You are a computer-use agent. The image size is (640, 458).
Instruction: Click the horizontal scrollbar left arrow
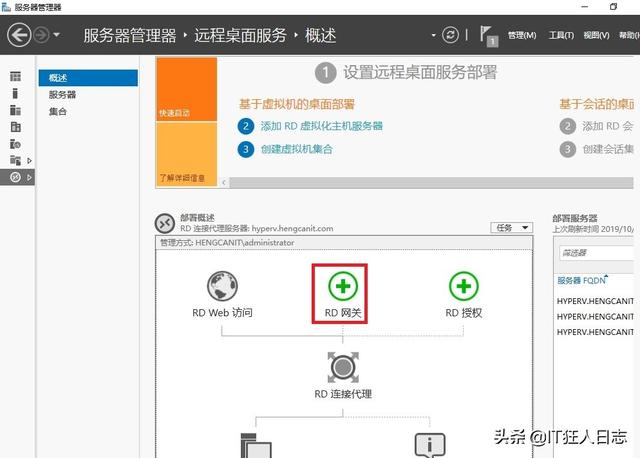pyautogui.click(x=224, y=182)
